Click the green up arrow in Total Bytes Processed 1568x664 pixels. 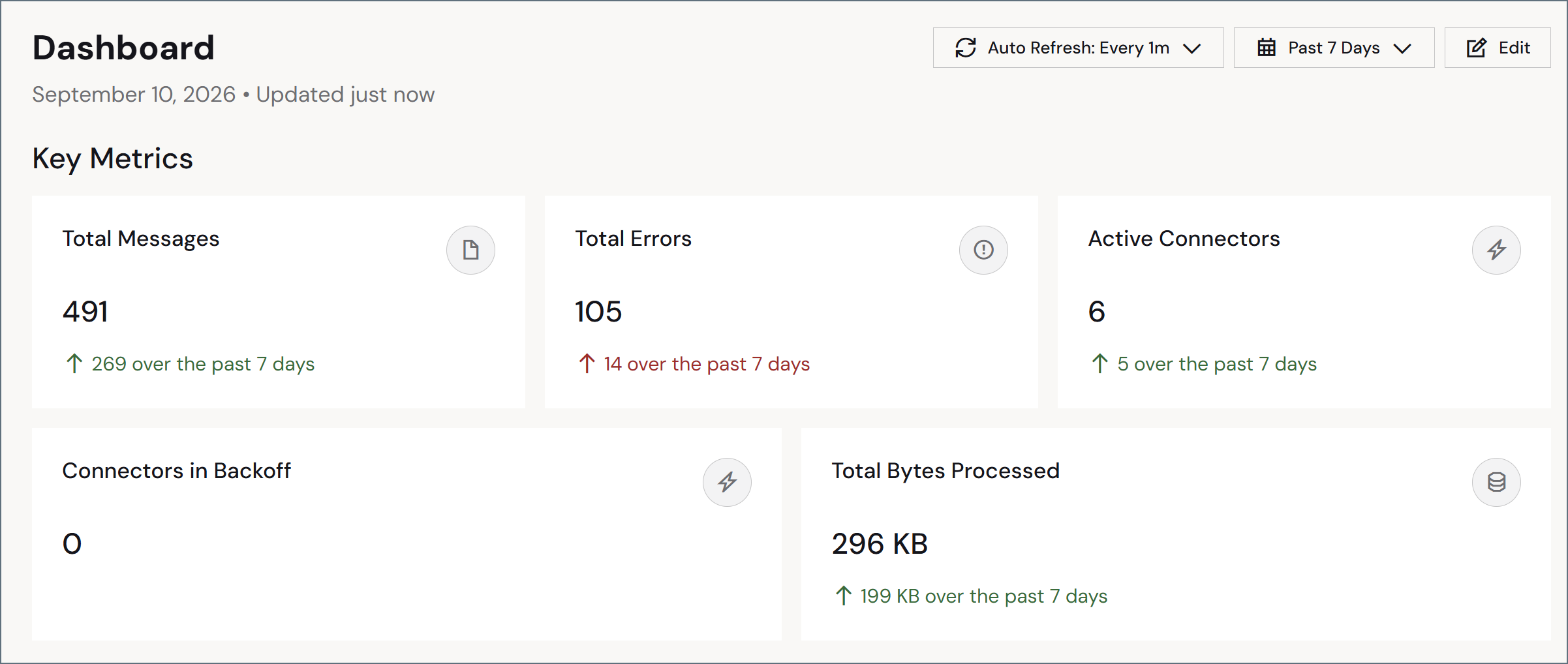pyautogui.click(x=843, y=596)
